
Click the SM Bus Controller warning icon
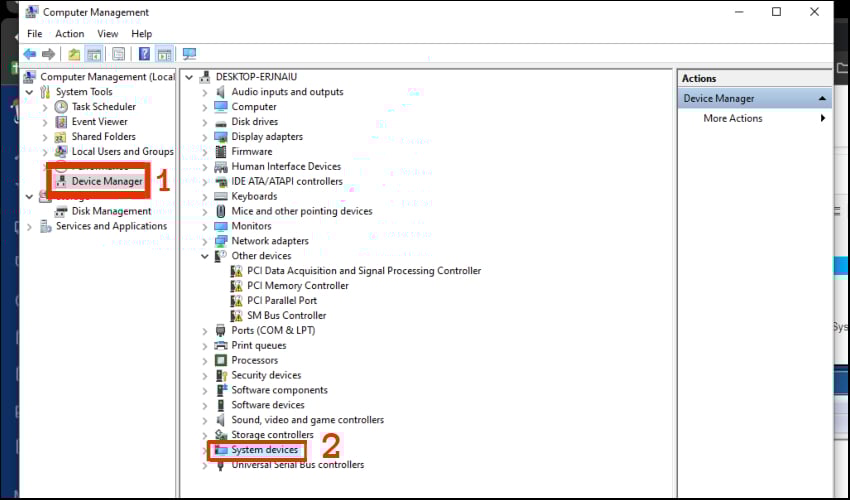coord(236,316)
